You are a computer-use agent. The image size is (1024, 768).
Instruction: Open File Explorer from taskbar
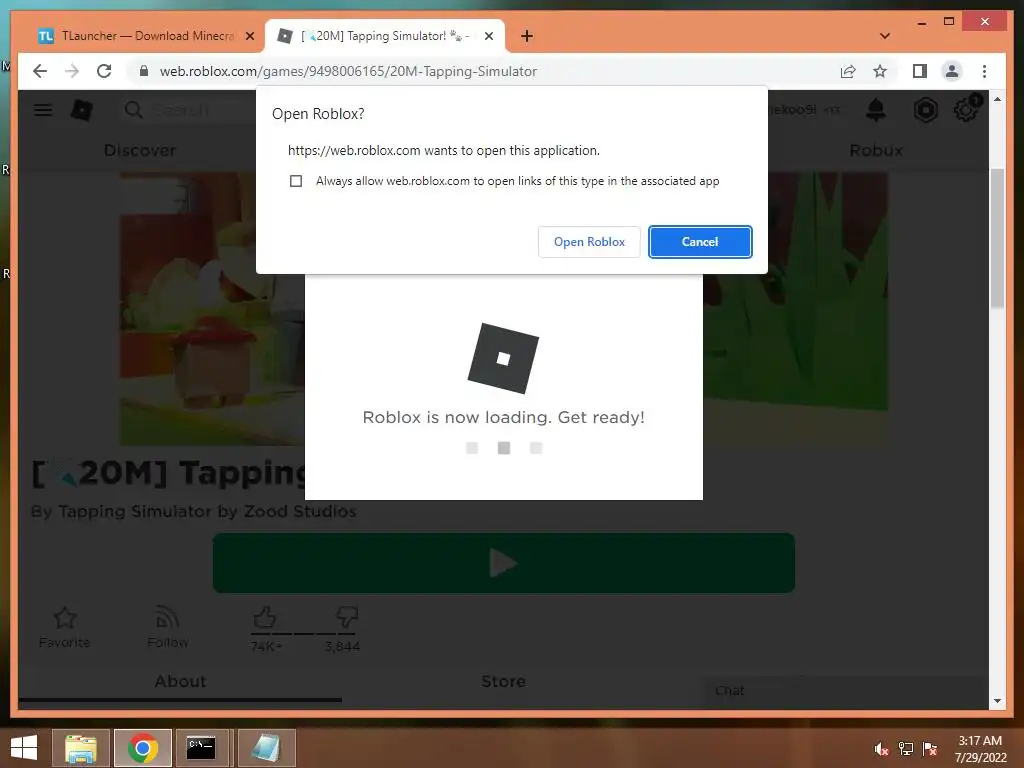coord(81,748)
